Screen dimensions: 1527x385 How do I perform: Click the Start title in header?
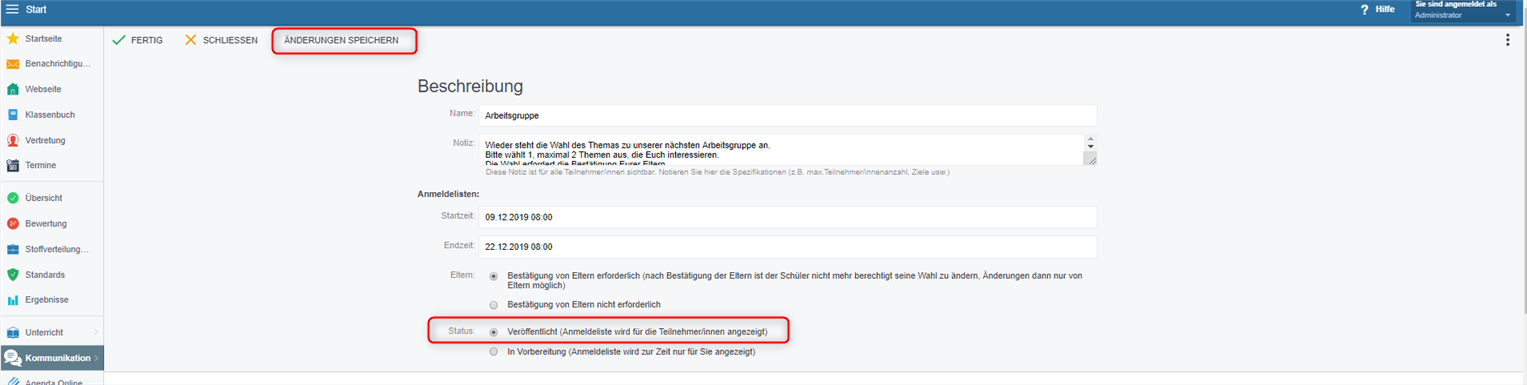pyautogui.click(x=36, y=9)
